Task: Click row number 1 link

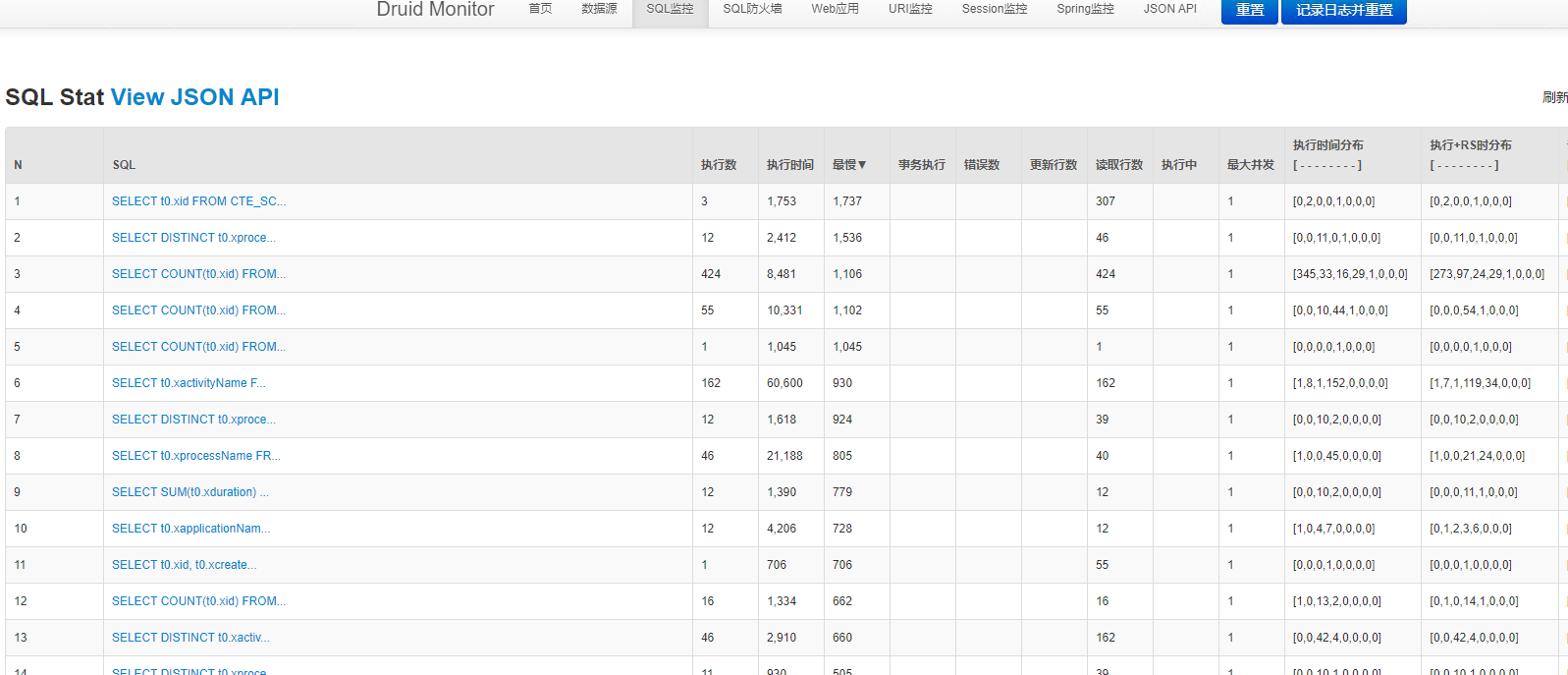Action: [18, 201]
